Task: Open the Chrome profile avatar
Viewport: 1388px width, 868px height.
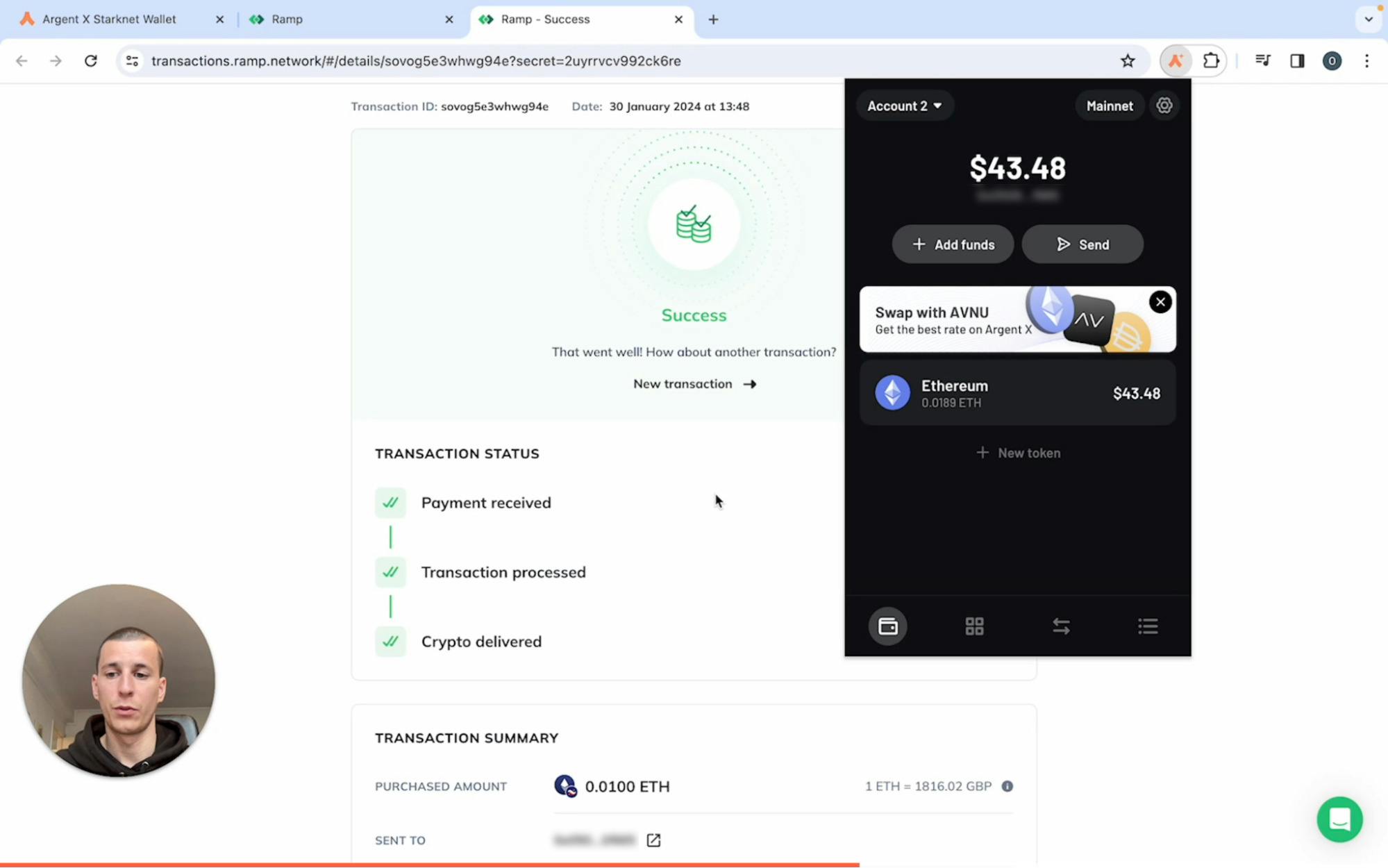Action: [1332, 61]
